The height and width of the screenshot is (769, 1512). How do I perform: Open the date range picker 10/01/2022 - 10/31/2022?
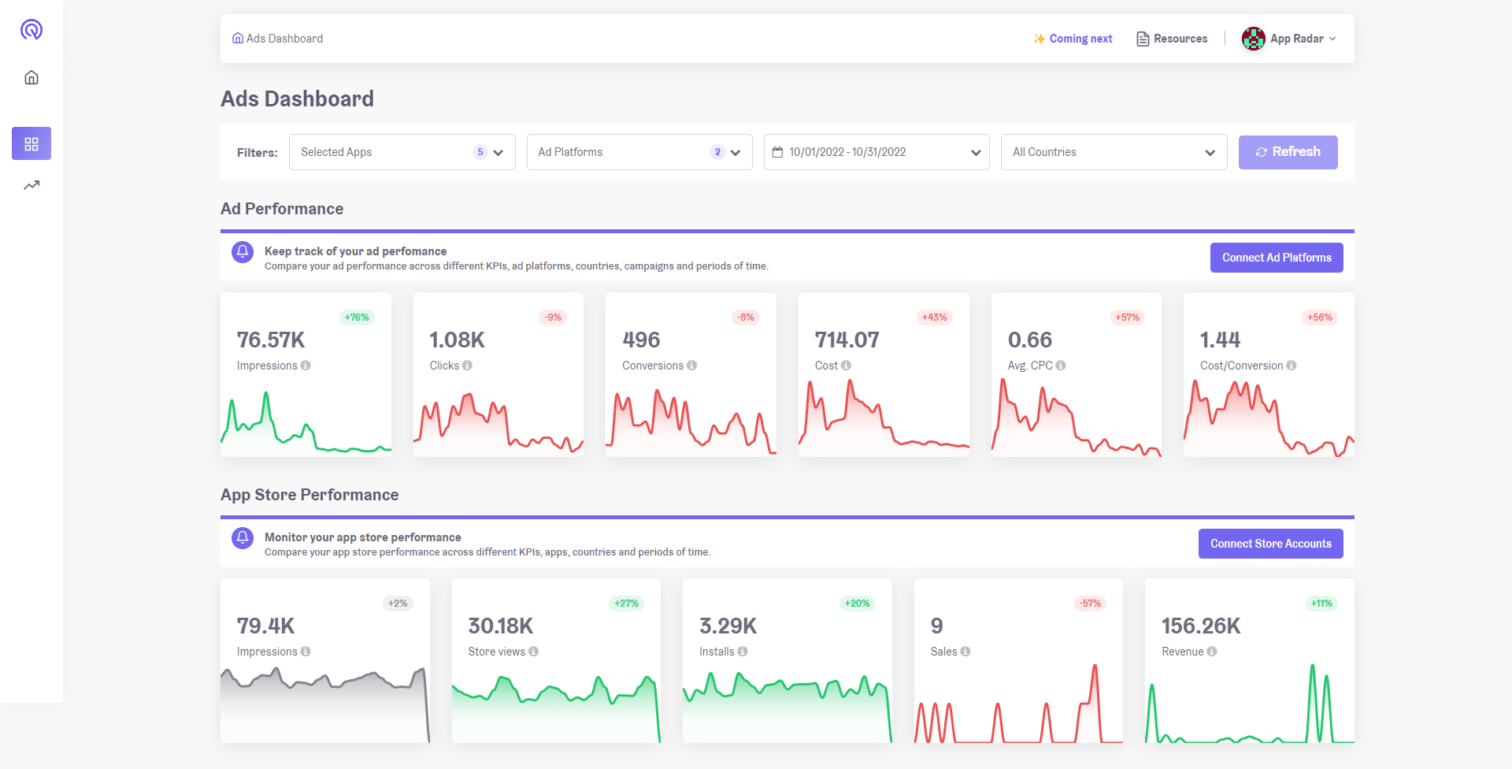[876, 153]
